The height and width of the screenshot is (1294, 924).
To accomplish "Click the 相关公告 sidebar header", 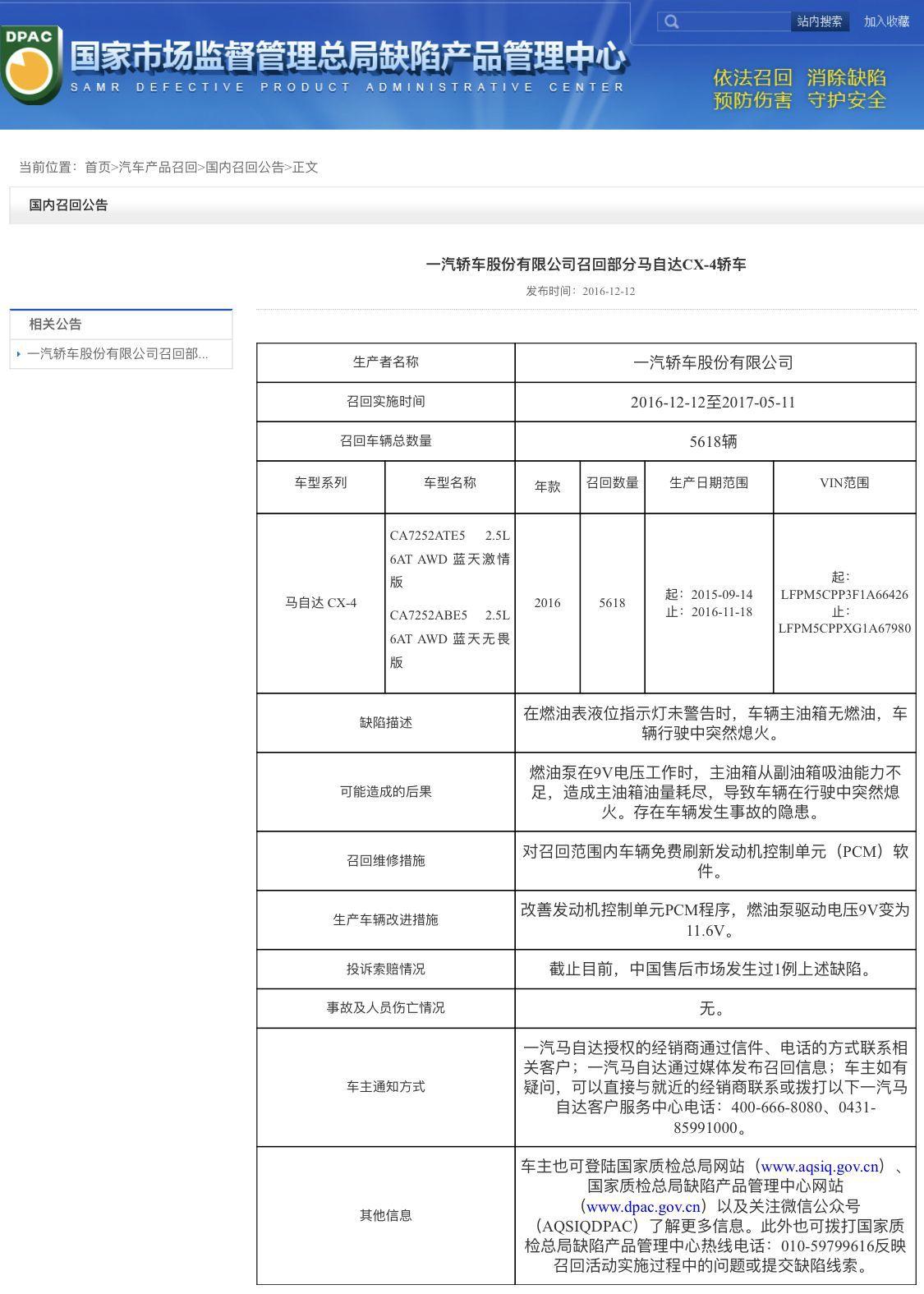I will click(55, 324).
